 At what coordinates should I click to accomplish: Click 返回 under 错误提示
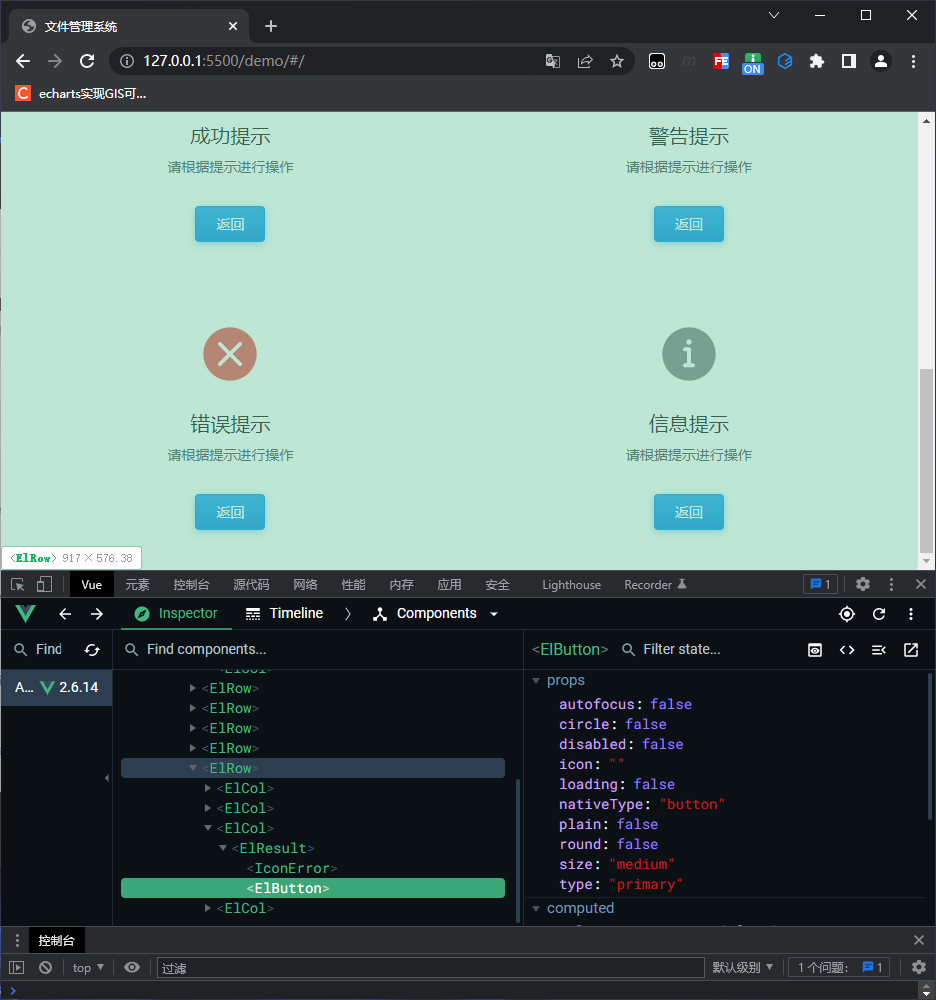click(230, 512)
